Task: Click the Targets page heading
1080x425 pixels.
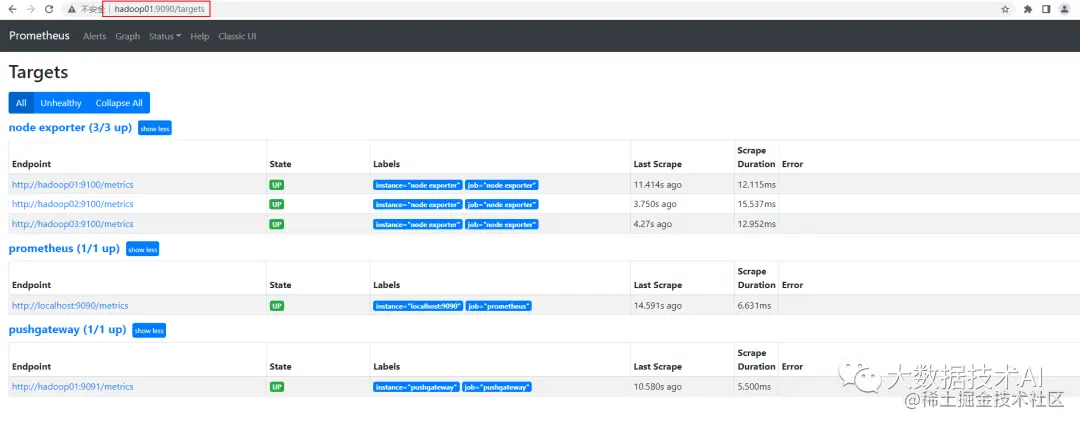Action: click(x=39, y=72)
